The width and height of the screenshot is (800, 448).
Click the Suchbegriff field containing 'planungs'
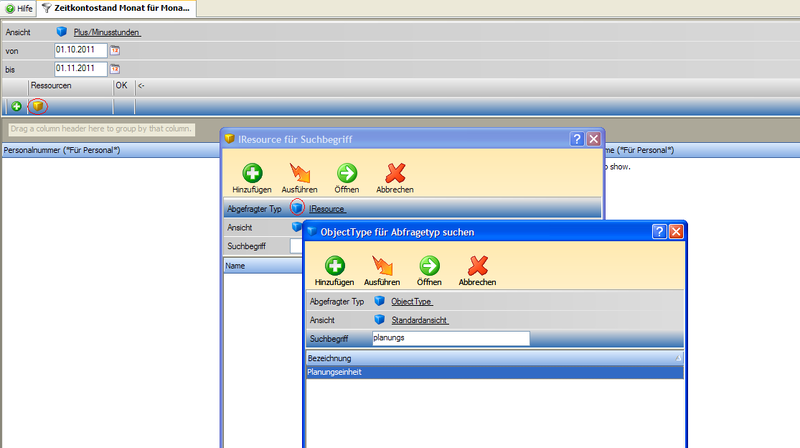click(448, 338)
